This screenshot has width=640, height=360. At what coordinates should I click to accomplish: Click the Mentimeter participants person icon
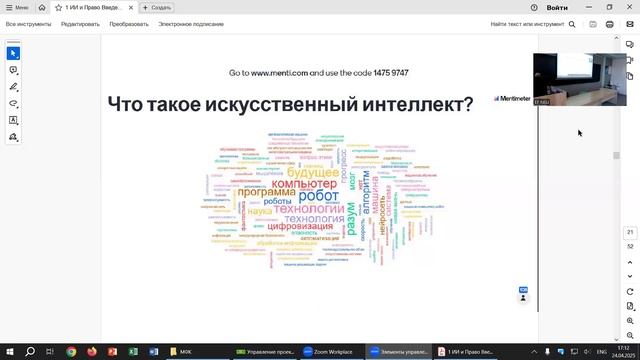(523, 298)
